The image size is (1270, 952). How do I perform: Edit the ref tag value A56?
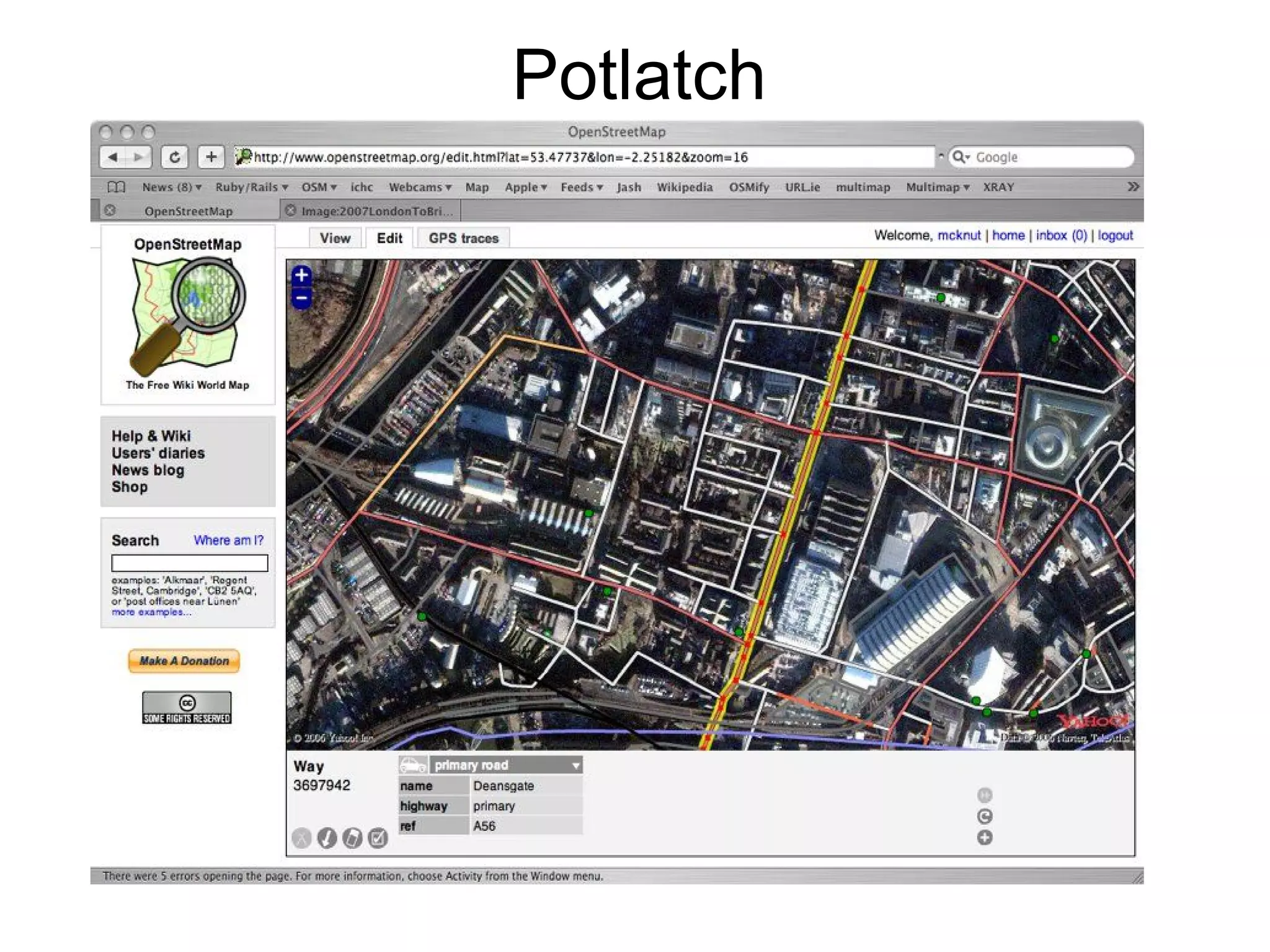tap(526, 826)
